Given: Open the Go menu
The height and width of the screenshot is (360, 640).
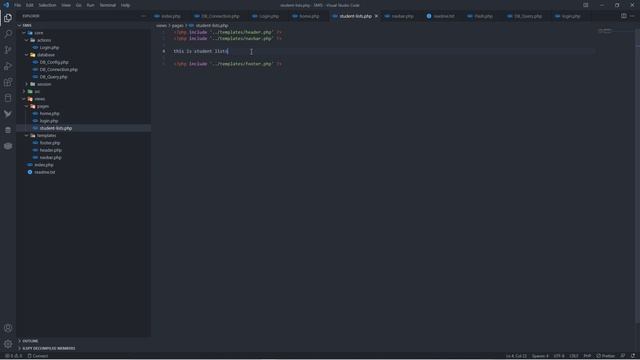Looking at the screenshot, I should 78,5.
